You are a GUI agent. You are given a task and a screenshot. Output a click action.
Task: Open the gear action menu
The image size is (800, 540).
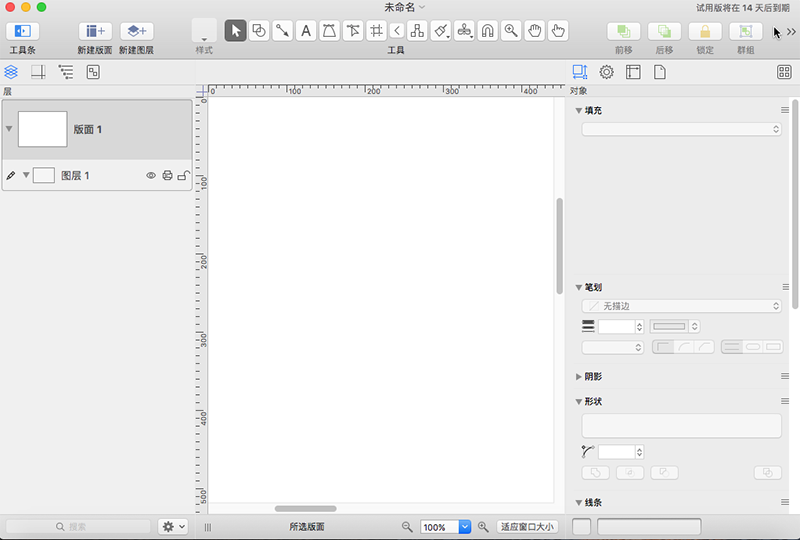[173, 526]
